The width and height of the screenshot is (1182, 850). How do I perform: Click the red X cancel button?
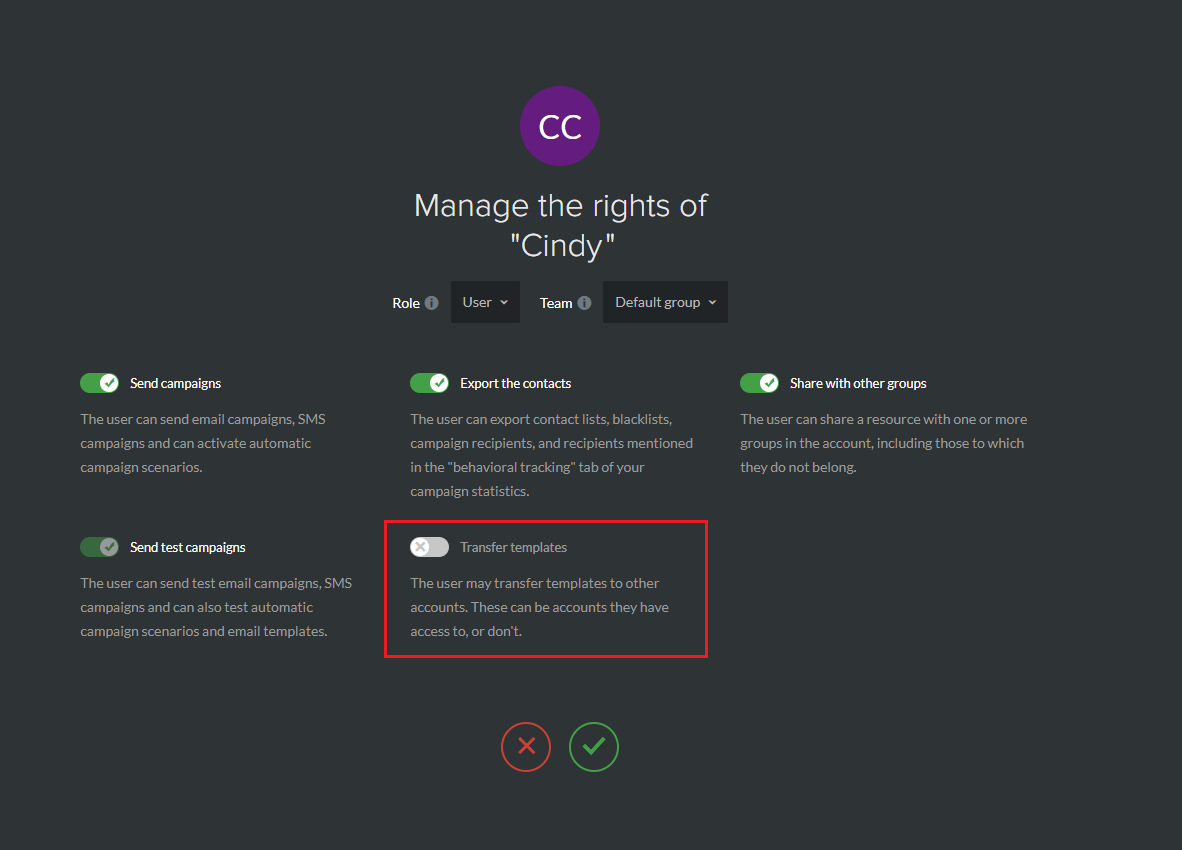click(526, 747)
